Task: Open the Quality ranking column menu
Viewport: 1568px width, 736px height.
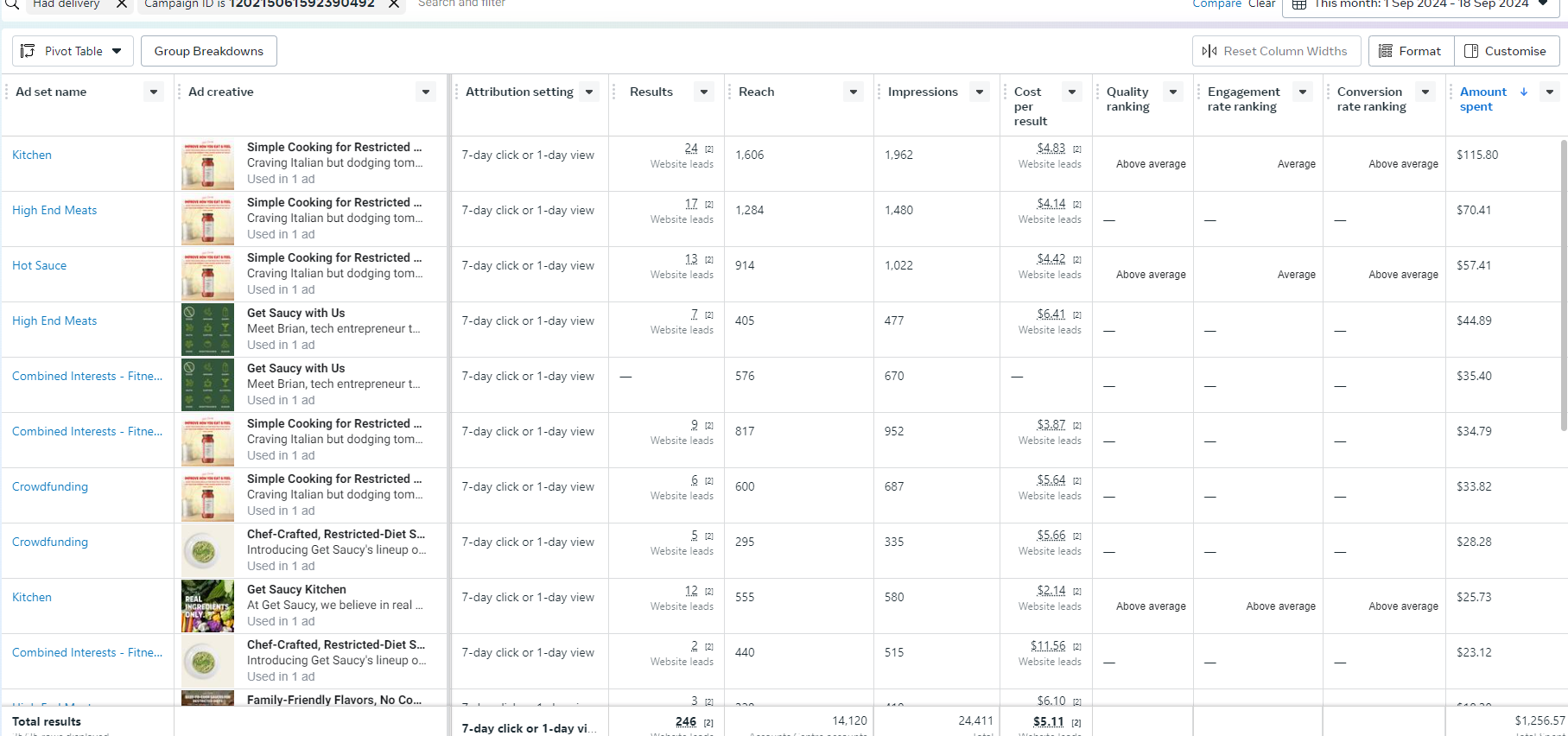Action: tap(1172, 92)
